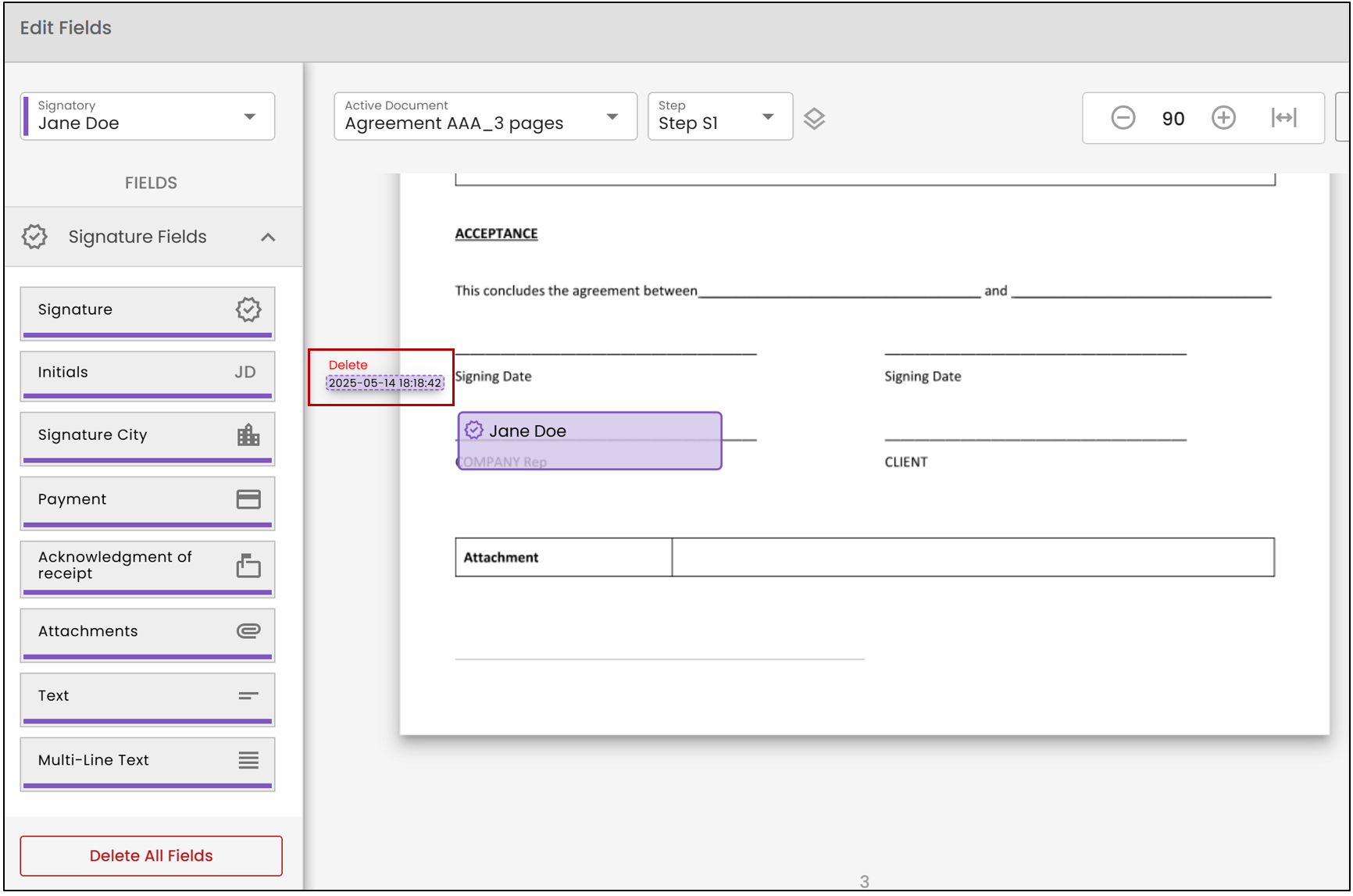Select the Text field item
Image resolution: width=1353 pixels, height=896 pixels.
pos(148,699)
